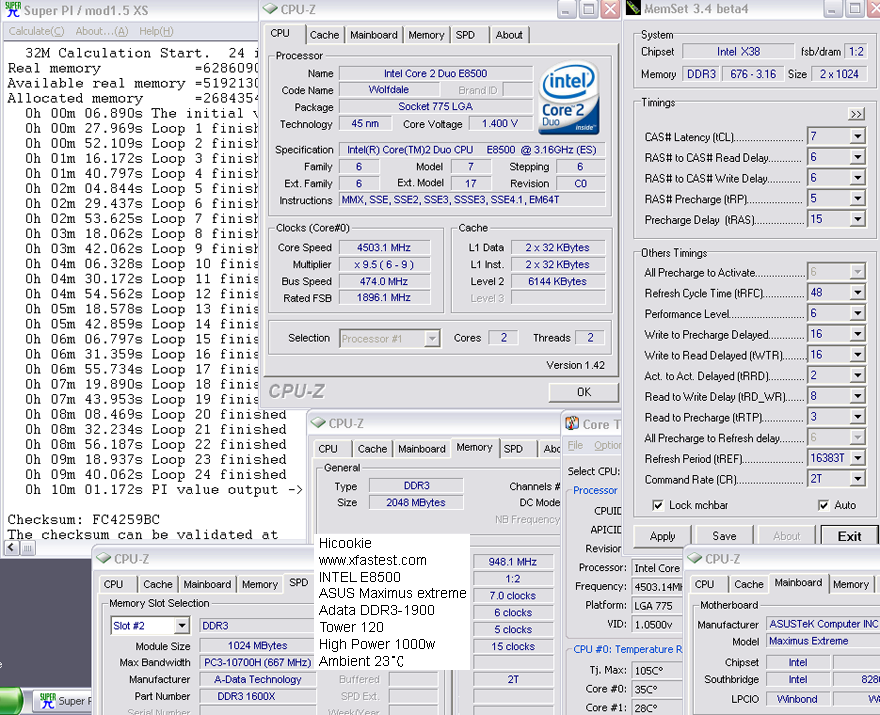880x715 pixels.
Task: Click the 948.1 MHz memory frequency value
Action: click(x=513, y=562)
